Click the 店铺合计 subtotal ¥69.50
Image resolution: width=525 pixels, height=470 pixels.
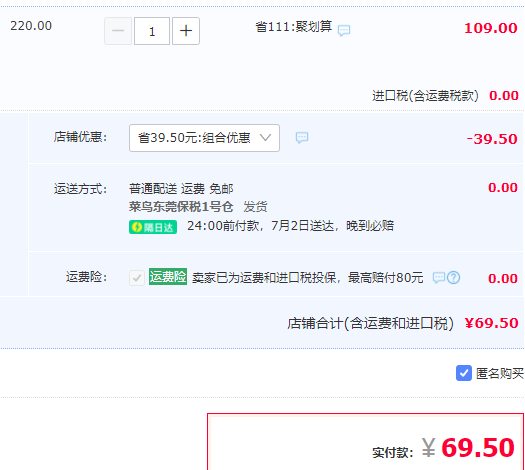pyautogui.click(x=492, y=323)
